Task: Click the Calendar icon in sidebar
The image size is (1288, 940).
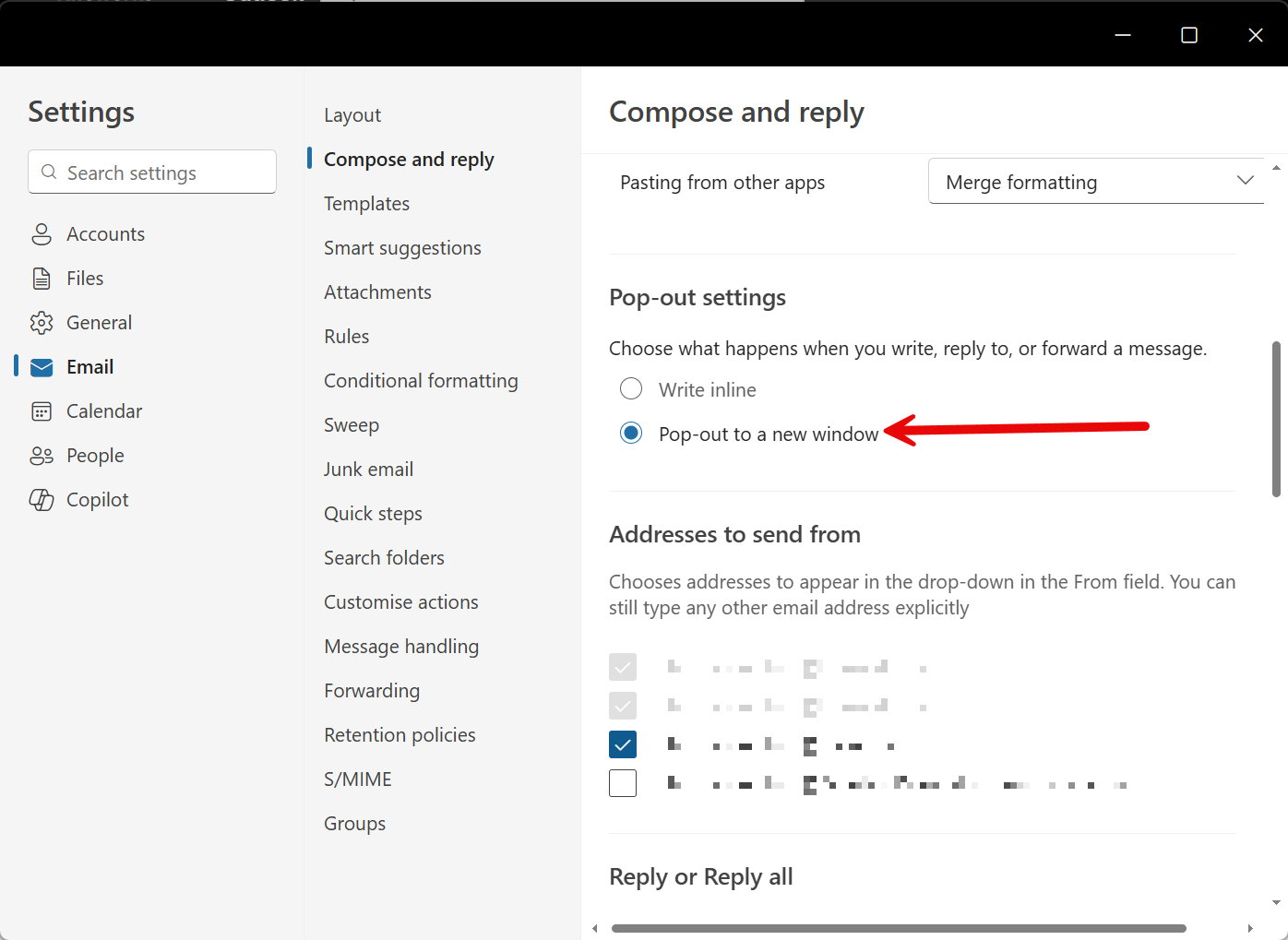Action: pyautogui.click(x=42, y=411)
